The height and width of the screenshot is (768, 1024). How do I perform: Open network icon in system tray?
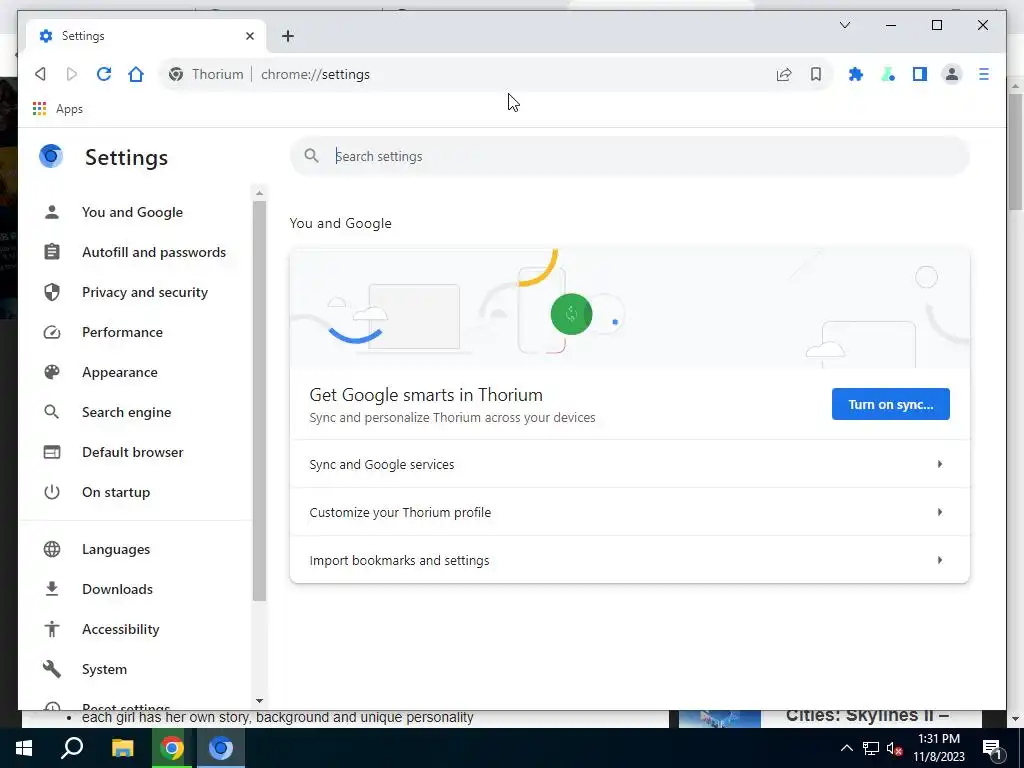point(871,748)
